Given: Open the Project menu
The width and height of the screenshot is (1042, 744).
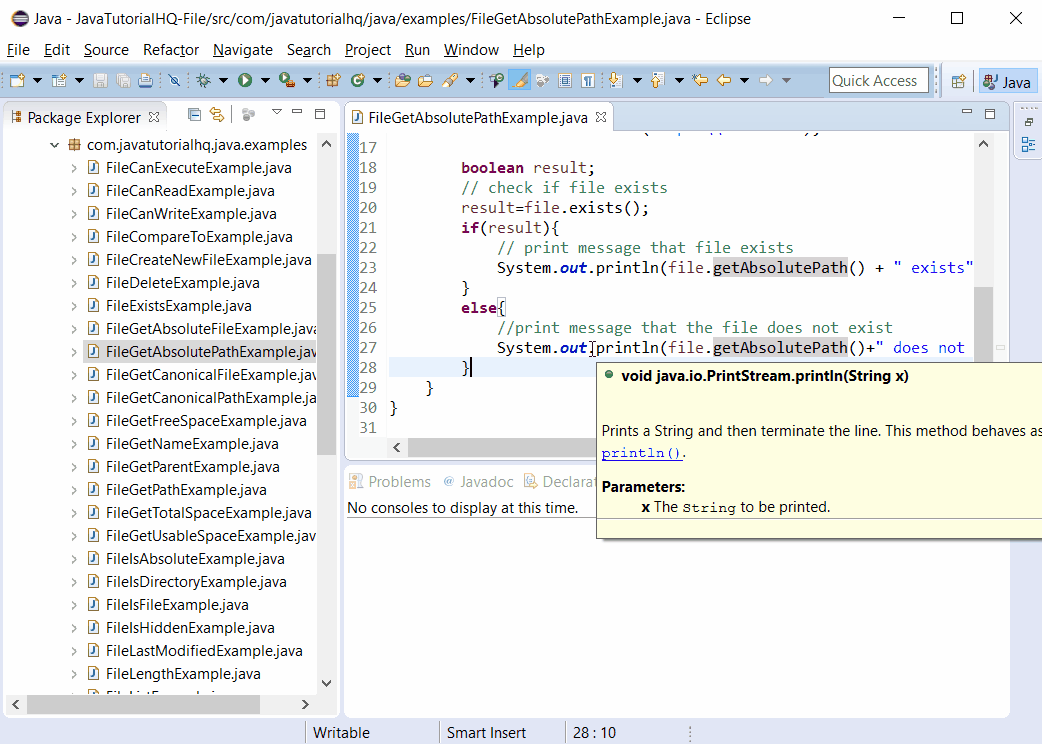Looking at the screenshot, I should (367, 50).
